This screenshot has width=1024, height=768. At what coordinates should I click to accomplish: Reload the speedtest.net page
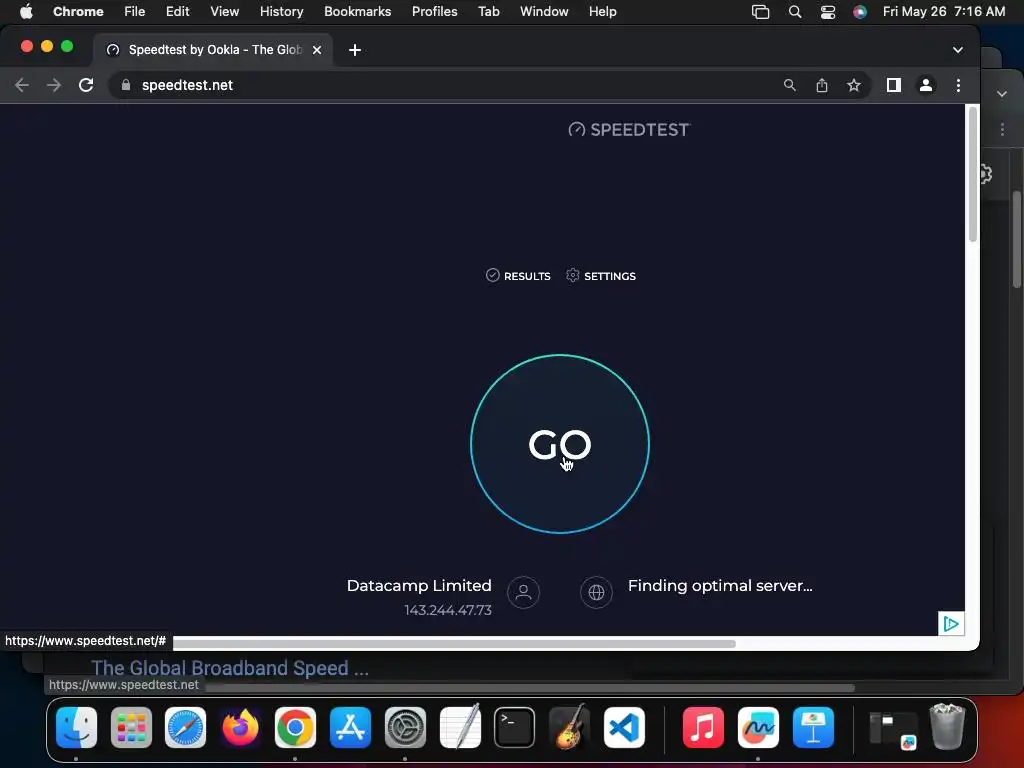[x=86, y=85]
